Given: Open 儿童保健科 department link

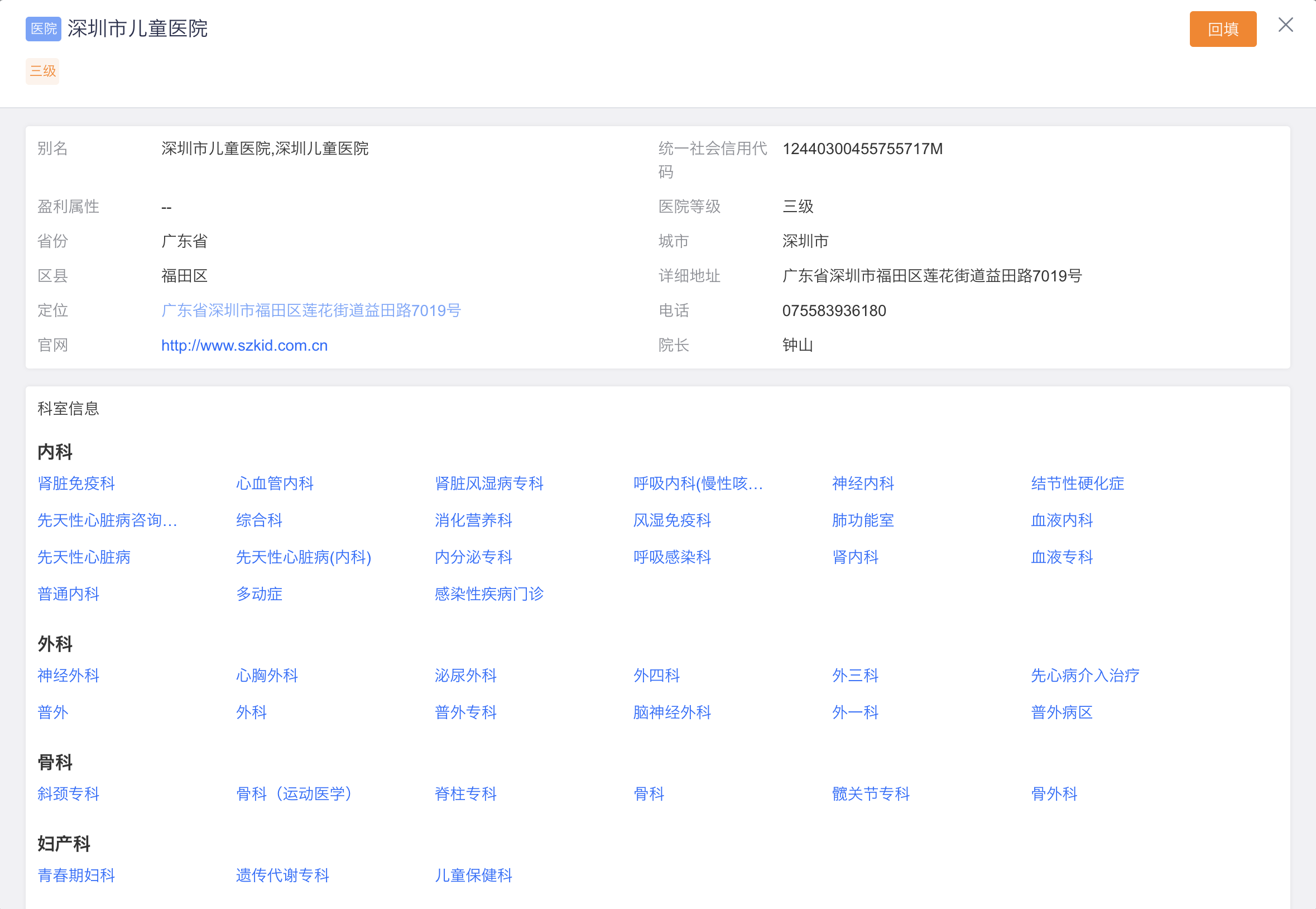Looking at the screenshot, I should (x=473, y=875).
